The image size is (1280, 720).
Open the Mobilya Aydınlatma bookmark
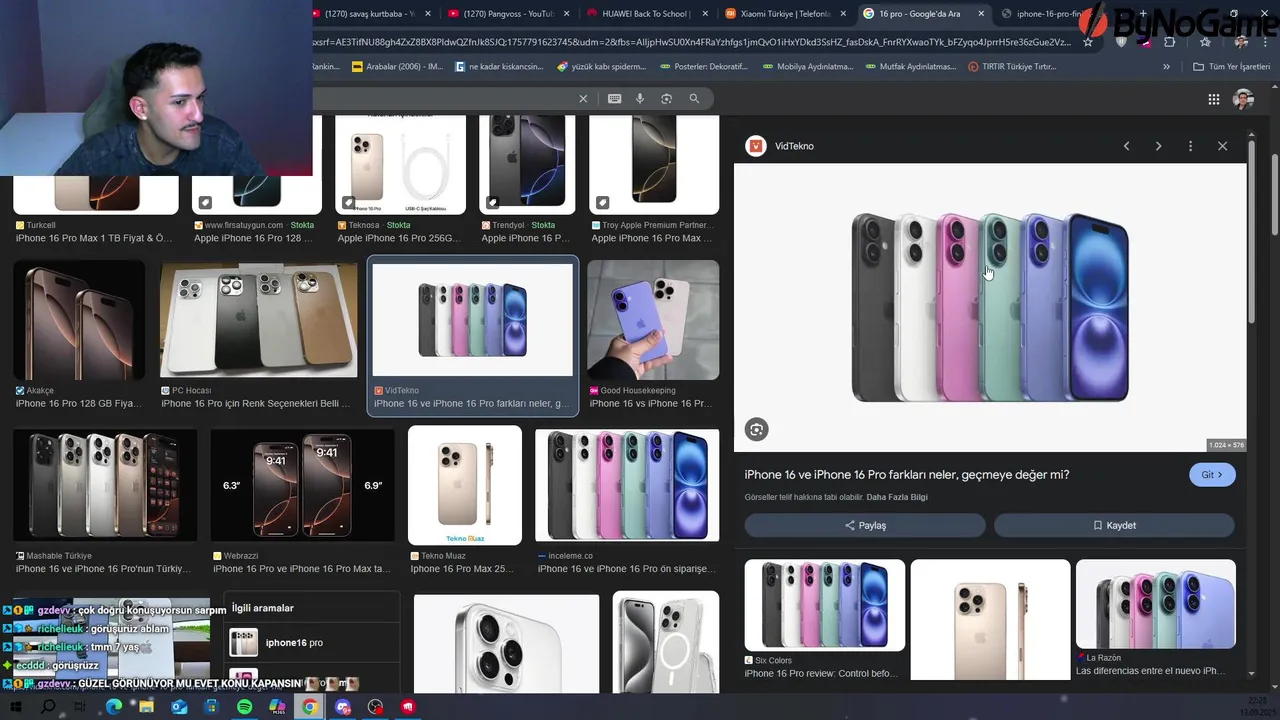[x=807, y=67]
